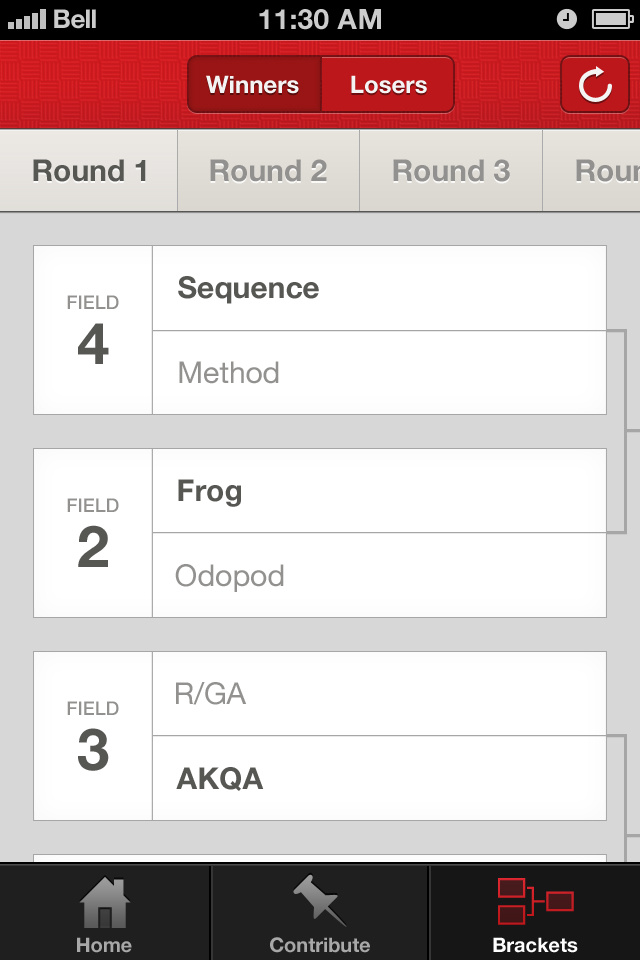Screen dimensions: 640x960
Task: Tap the clock icon in status bar
Action: coord(567,19)
